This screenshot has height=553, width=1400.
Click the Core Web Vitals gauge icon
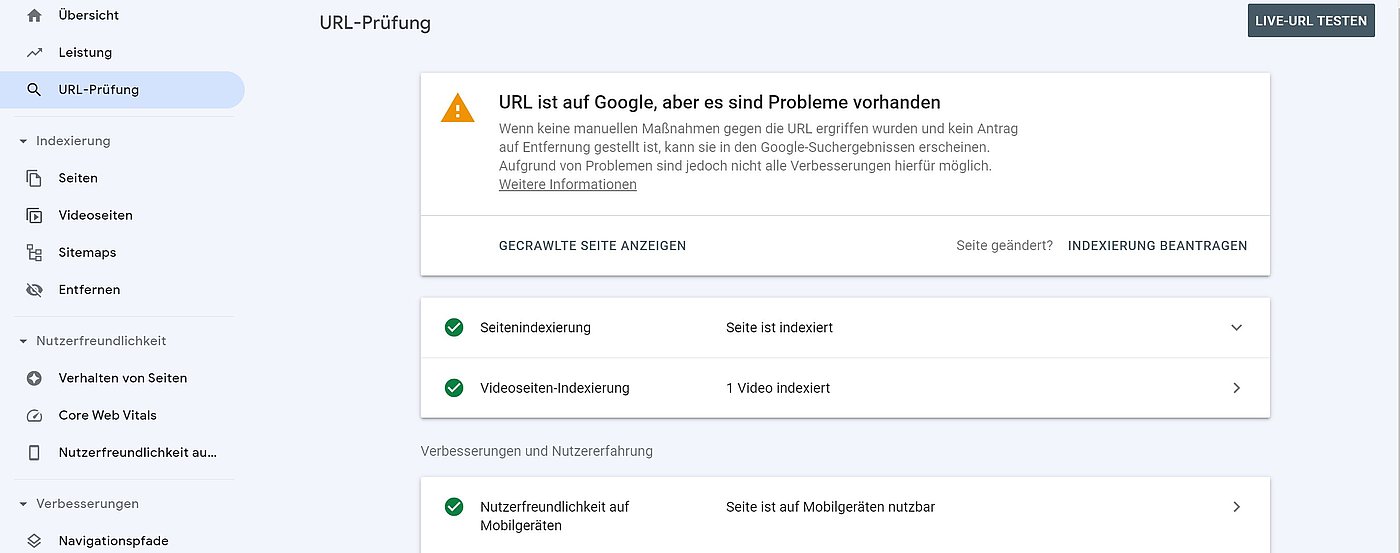tap(35, 415)
